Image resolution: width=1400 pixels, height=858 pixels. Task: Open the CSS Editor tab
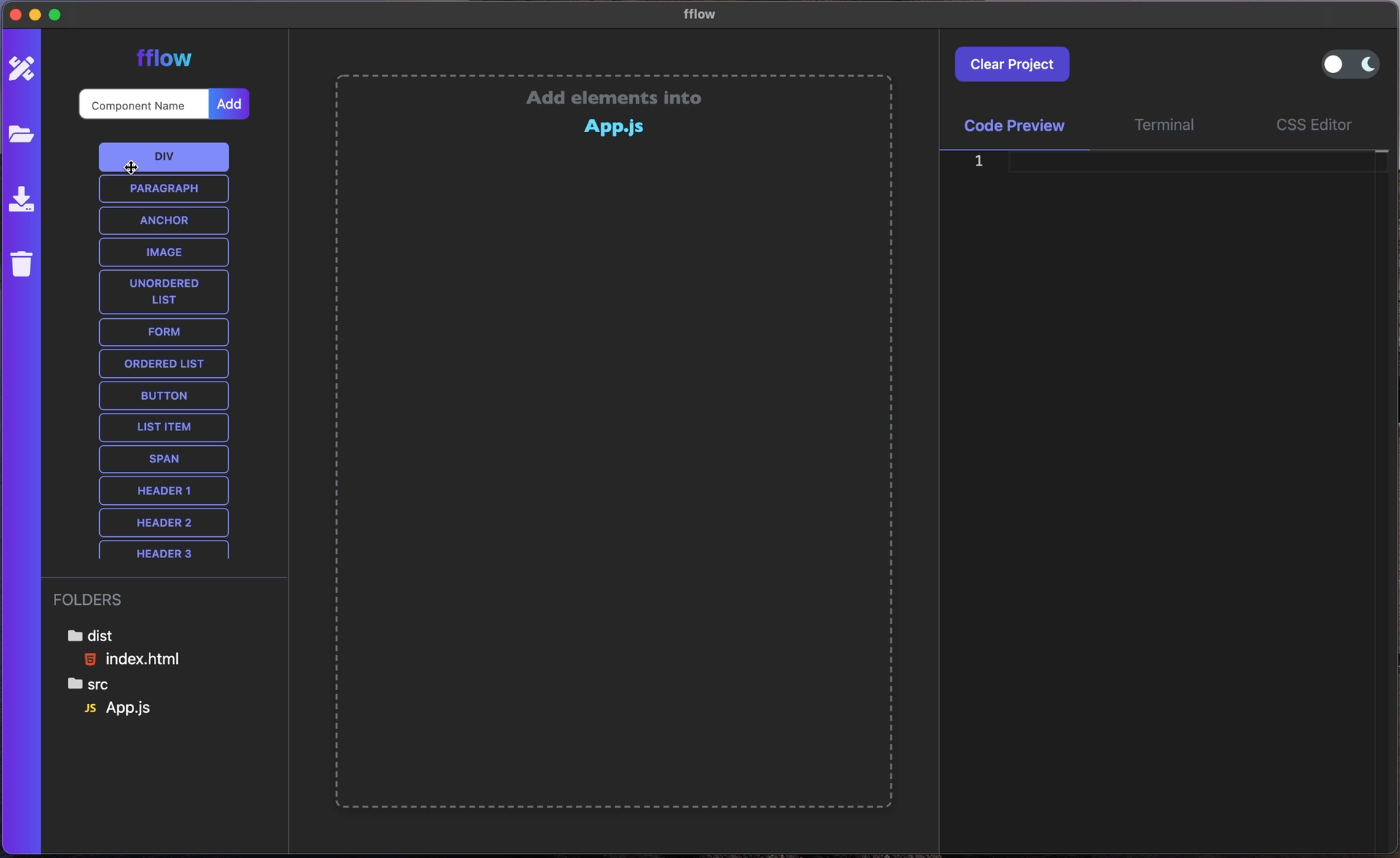(1313, 125)
